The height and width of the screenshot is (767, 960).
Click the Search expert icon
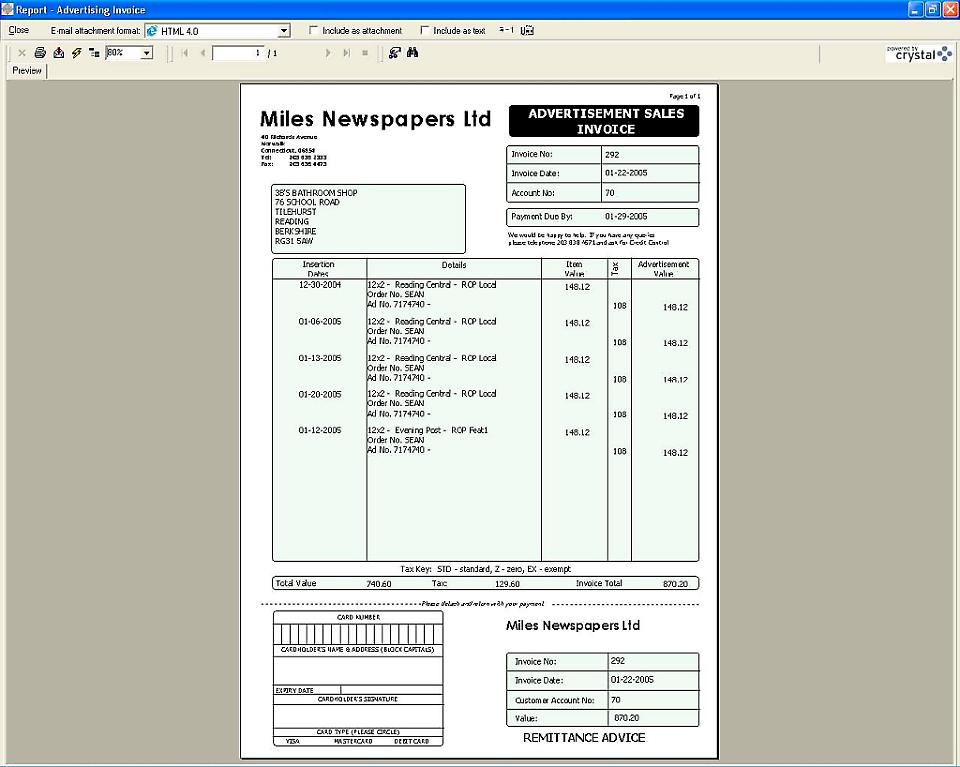coord(395,53)
